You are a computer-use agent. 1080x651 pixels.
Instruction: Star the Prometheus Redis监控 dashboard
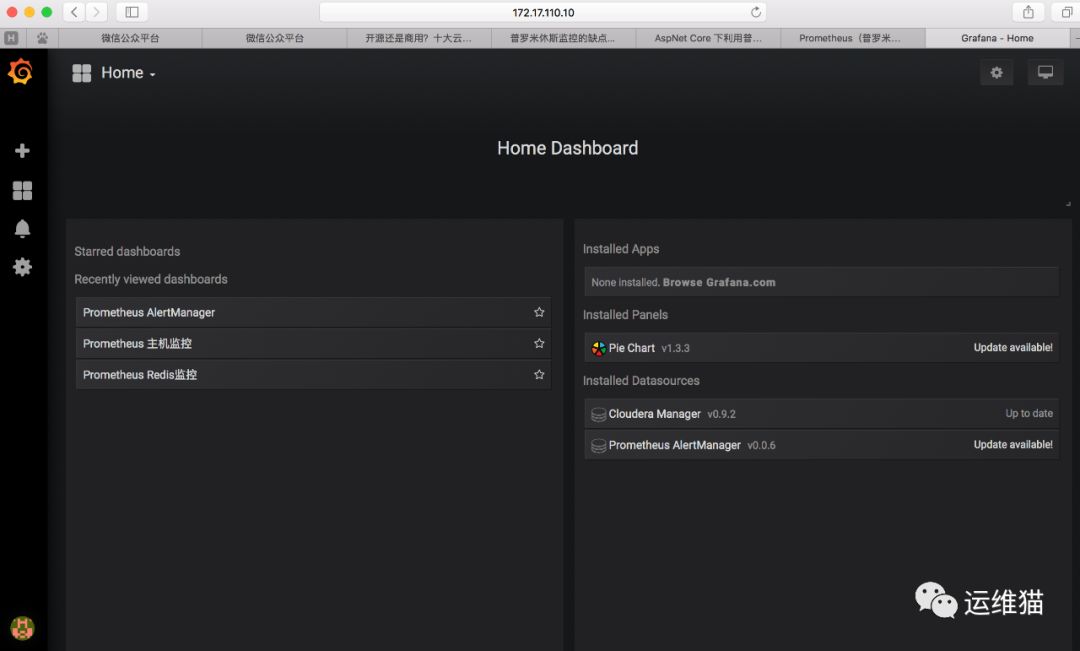click(539, 374)
